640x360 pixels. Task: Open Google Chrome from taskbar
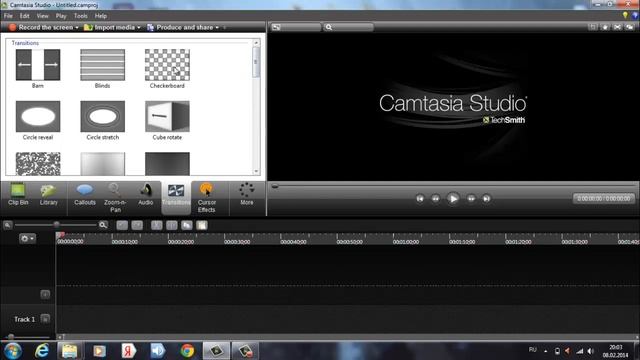coord(187,351)
